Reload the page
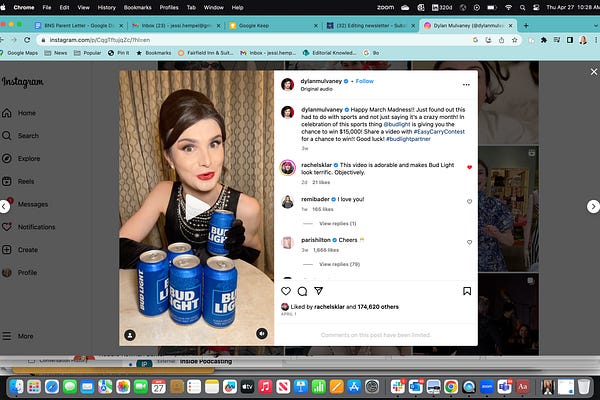The image size is (600, 400). [x=27, y=40]
